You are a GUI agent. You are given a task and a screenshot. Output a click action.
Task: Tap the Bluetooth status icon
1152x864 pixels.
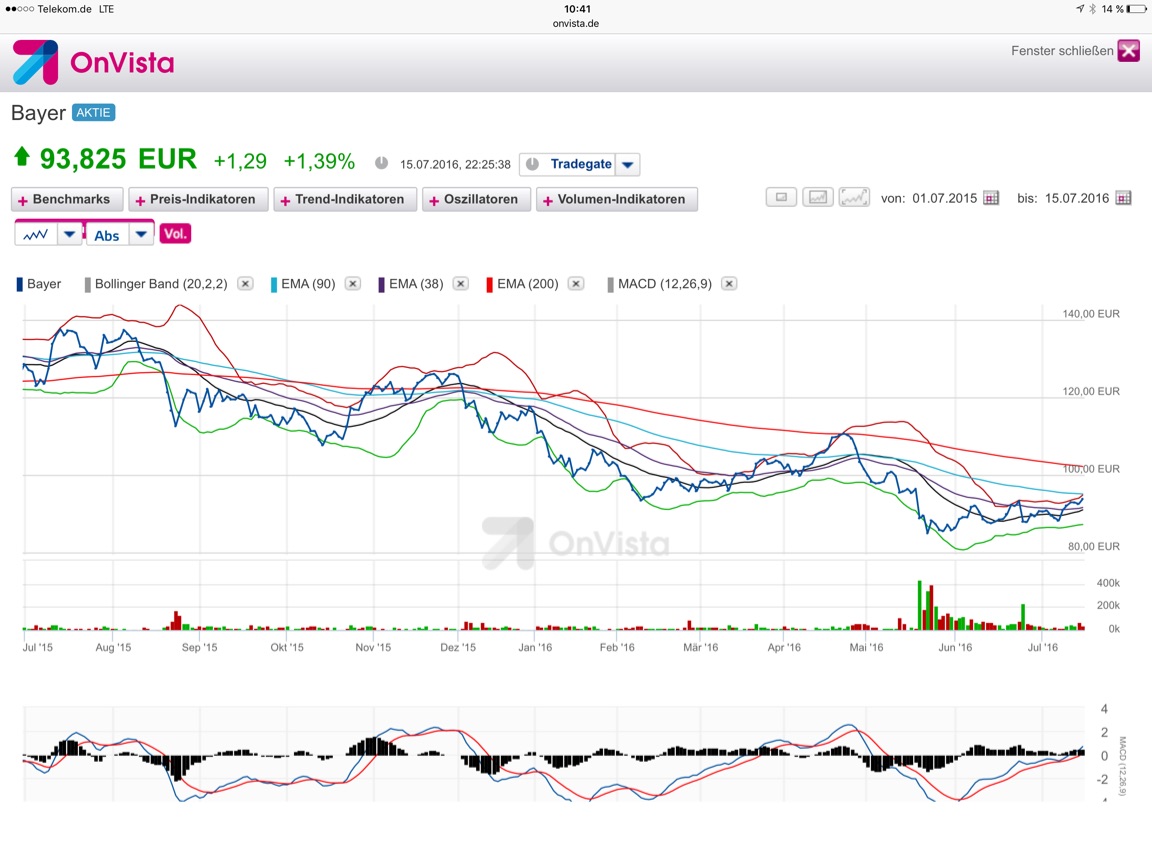[x=1092, y=9]
